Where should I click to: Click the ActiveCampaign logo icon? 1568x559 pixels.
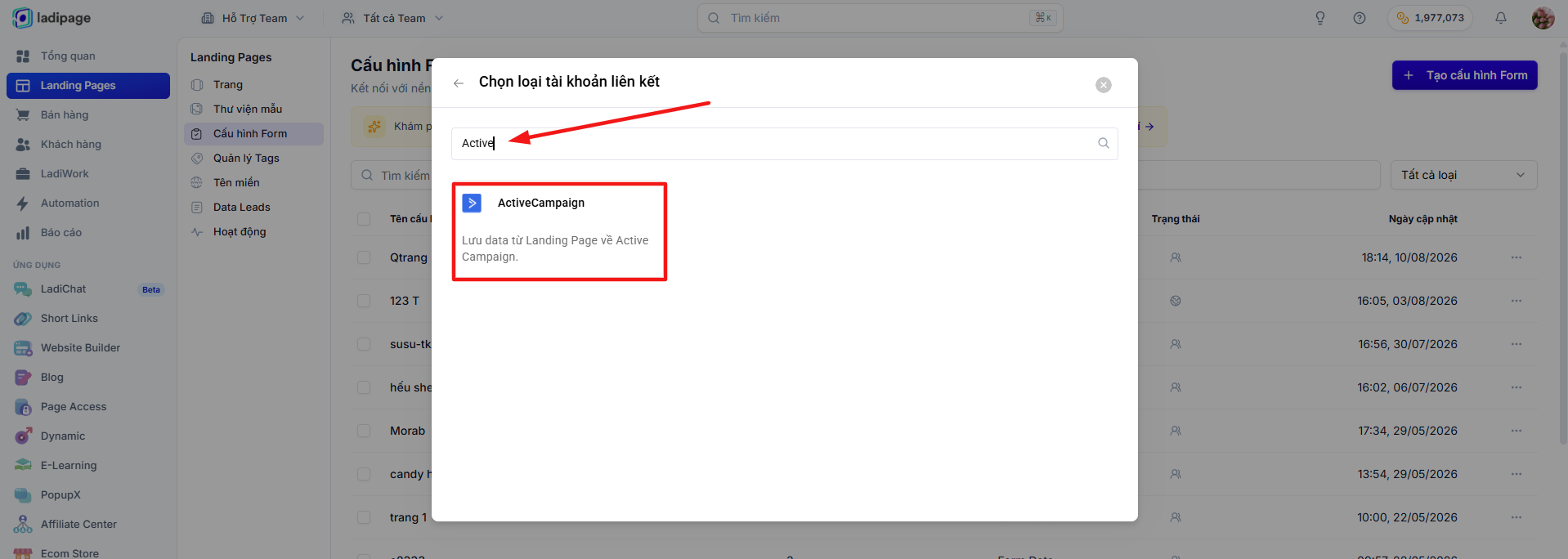472,203
